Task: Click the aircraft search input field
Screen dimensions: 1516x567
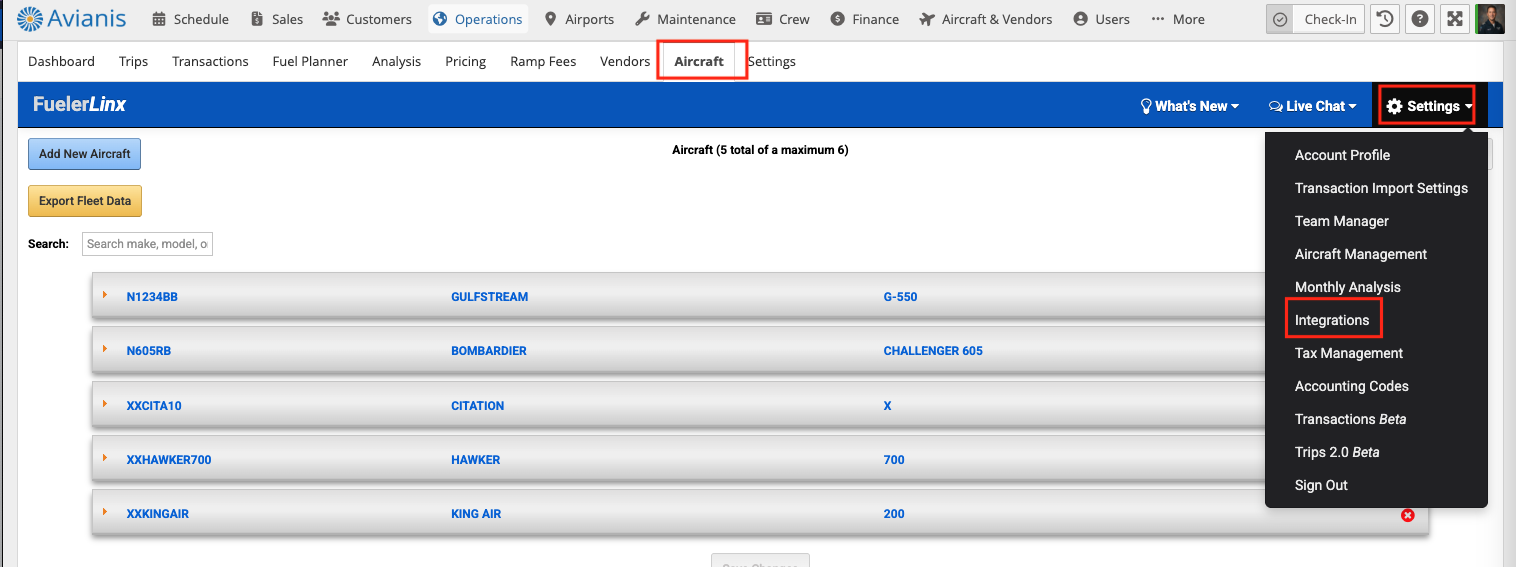Action: click(x=147, y=244)
